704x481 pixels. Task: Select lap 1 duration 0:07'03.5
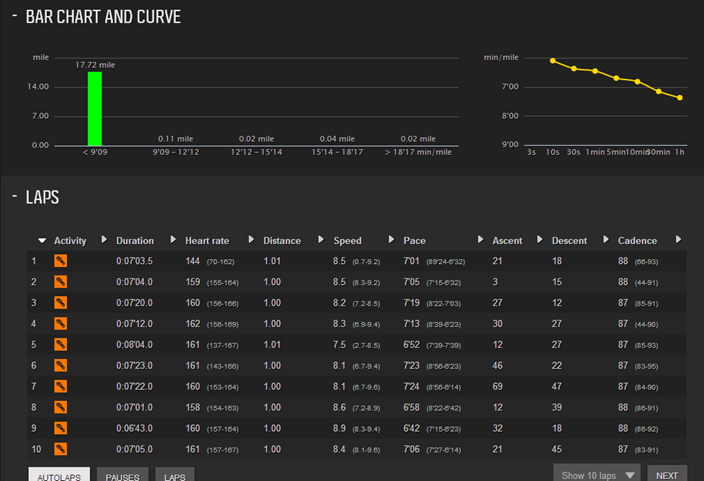click(x=134, y=261)
